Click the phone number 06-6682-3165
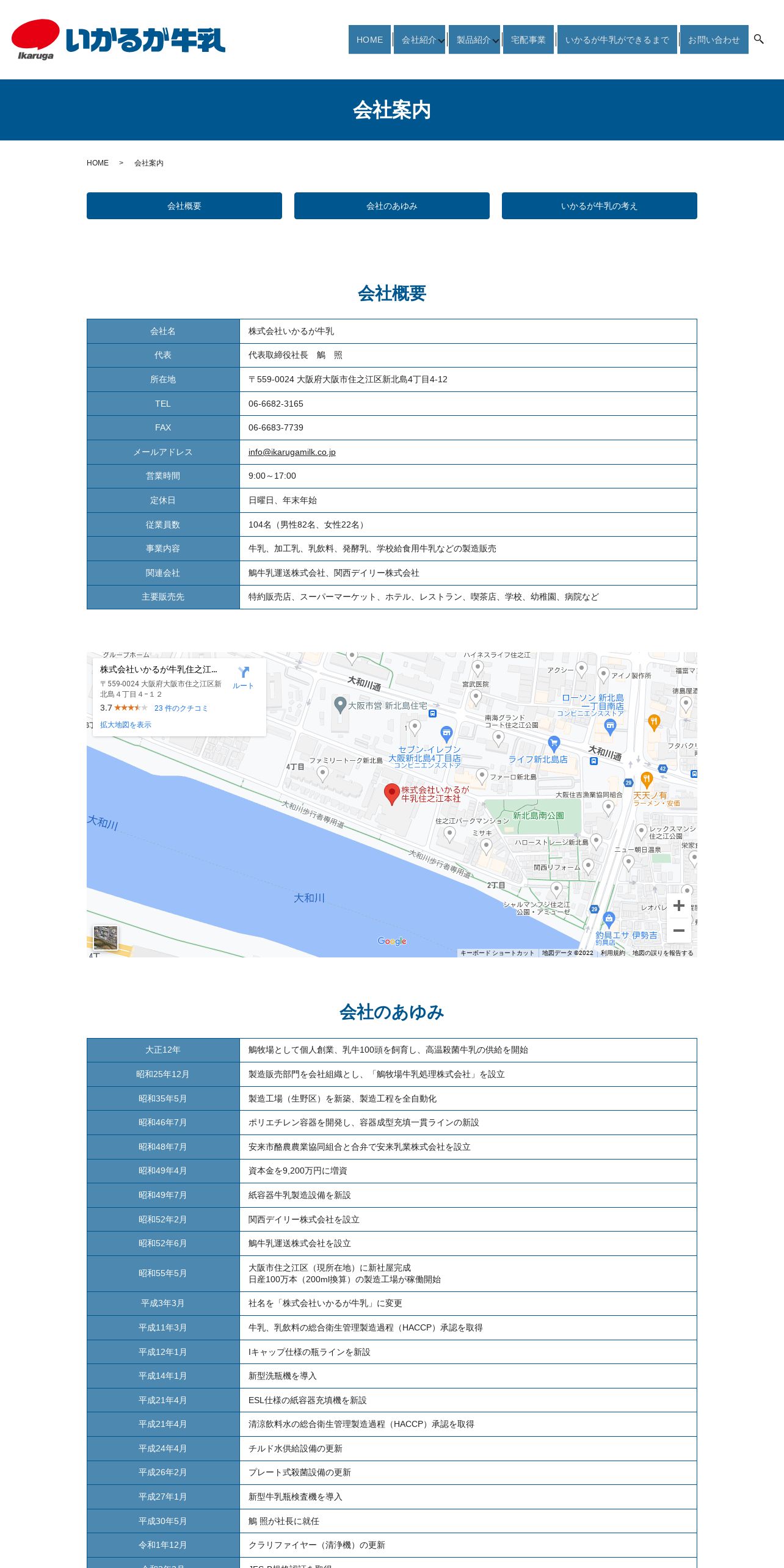 point(276,404)
